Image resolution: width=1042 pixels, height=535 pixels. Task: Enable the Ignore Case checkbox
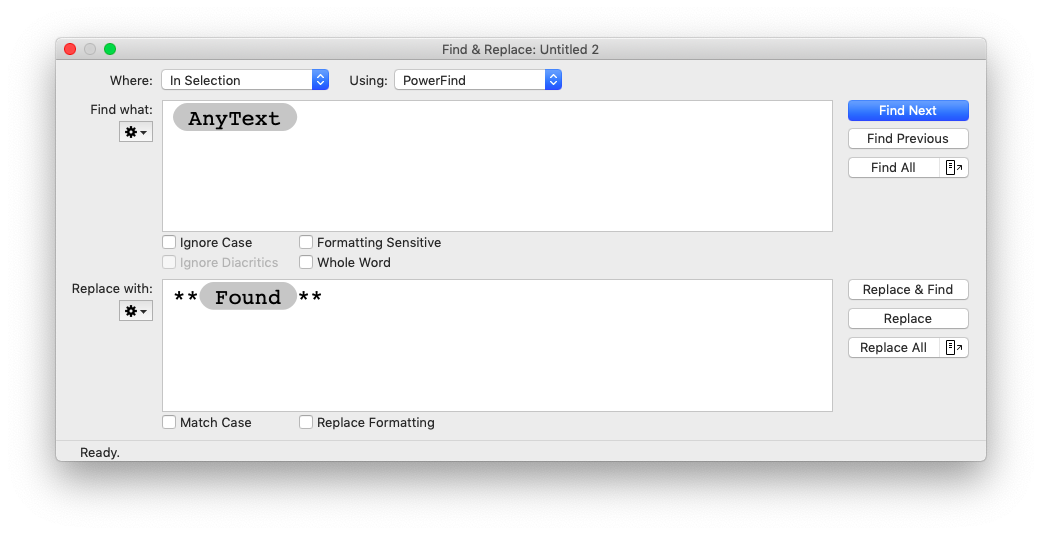pyautogui.click(x=169, y=242)
